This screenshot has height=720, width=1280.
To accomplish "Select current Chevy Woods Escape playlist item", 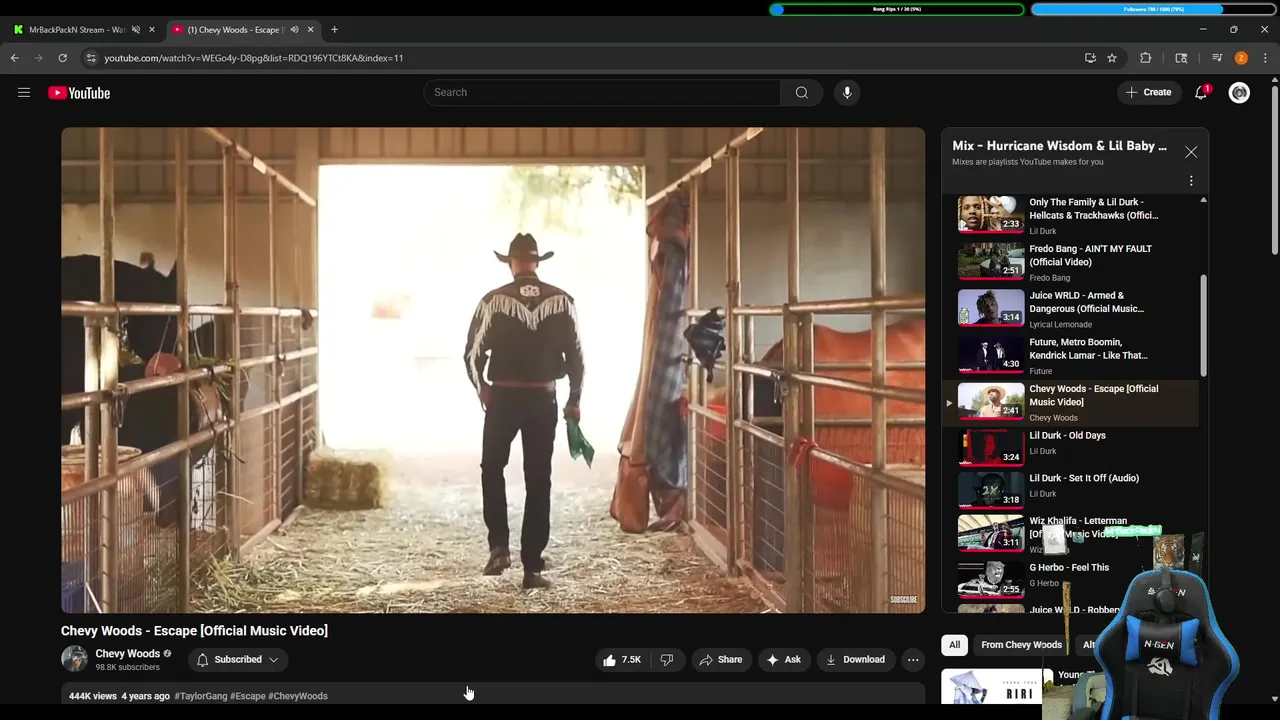I will point(1070,403).
